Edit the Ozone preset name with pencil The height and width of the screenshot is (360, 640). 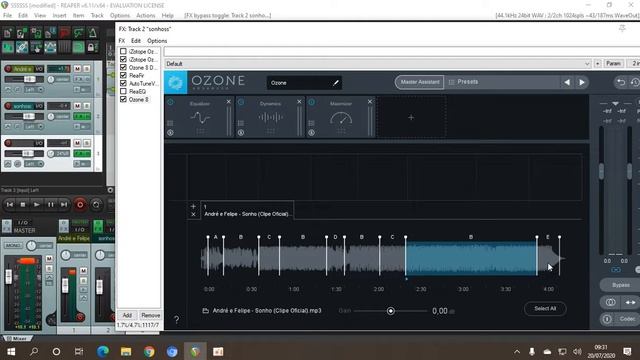336,83
